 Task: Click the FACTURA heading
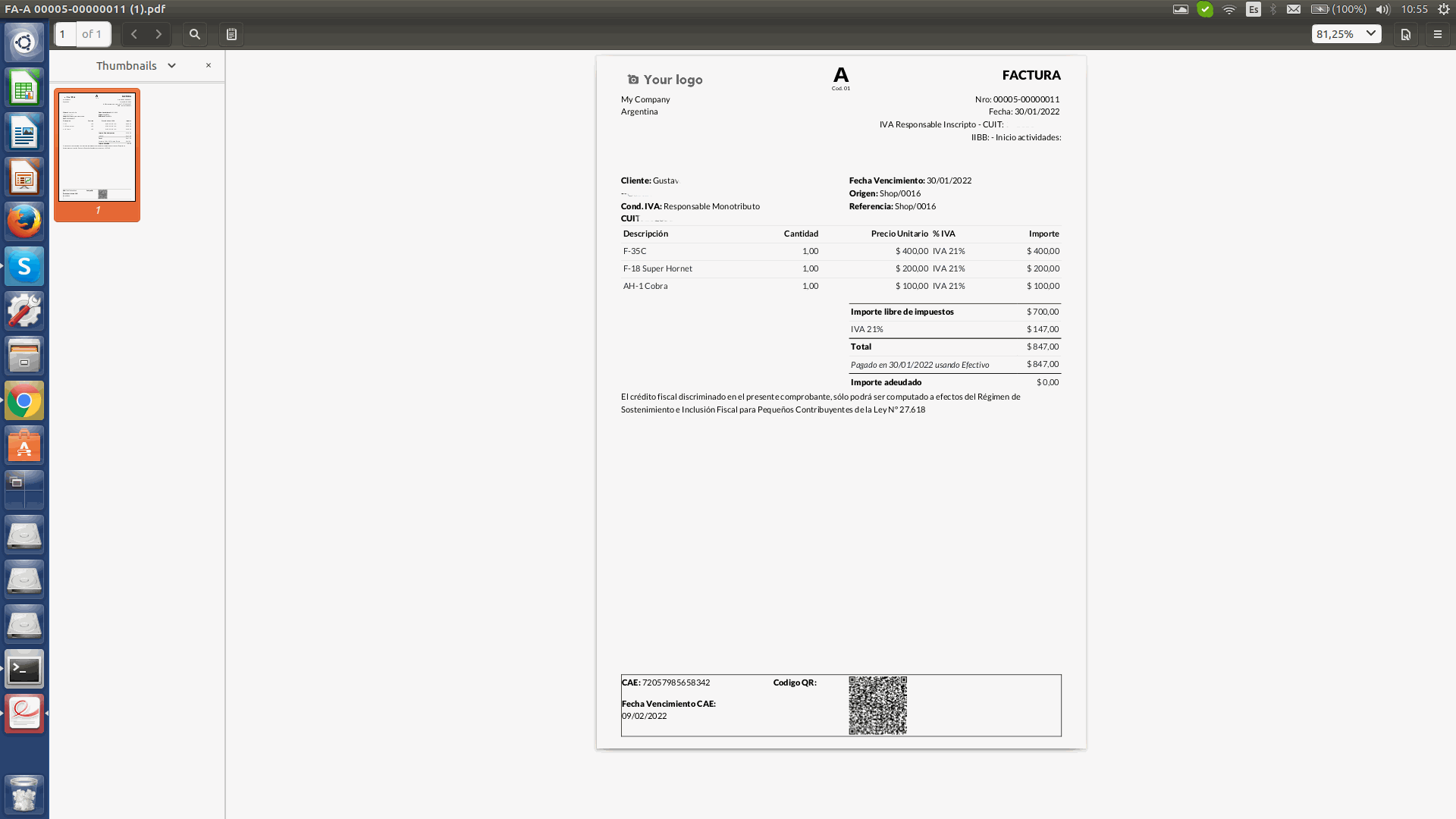1031,75
